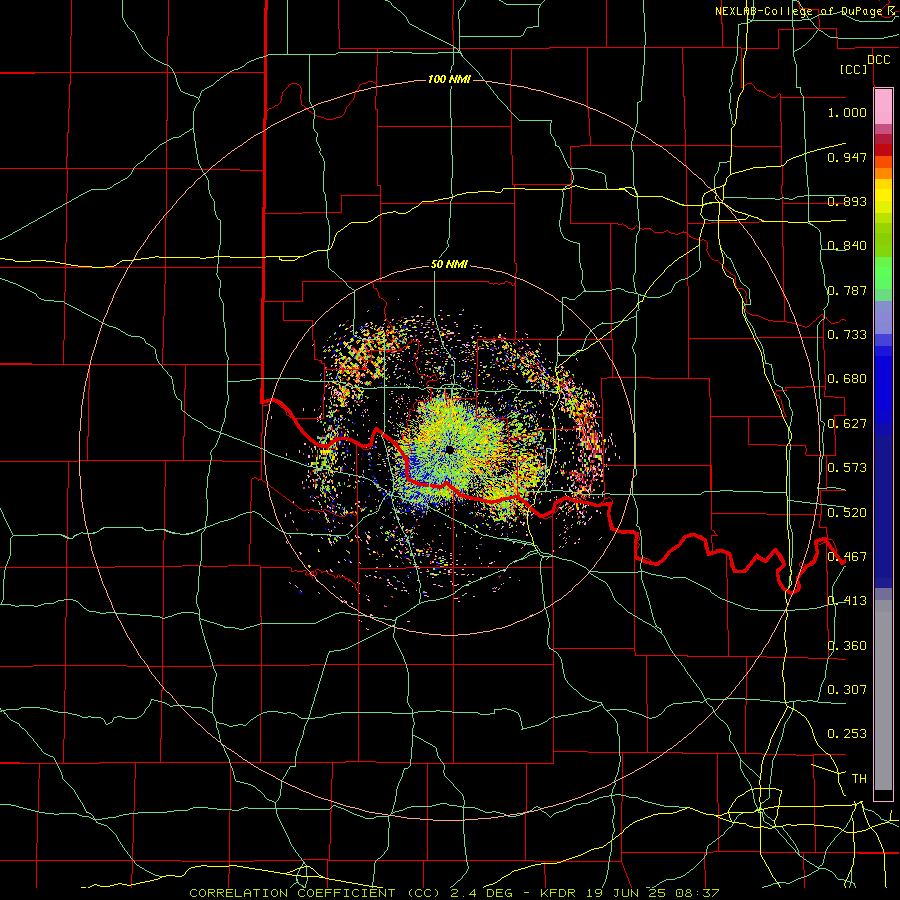Click the 0.573 color scale value

pos(847,468)
